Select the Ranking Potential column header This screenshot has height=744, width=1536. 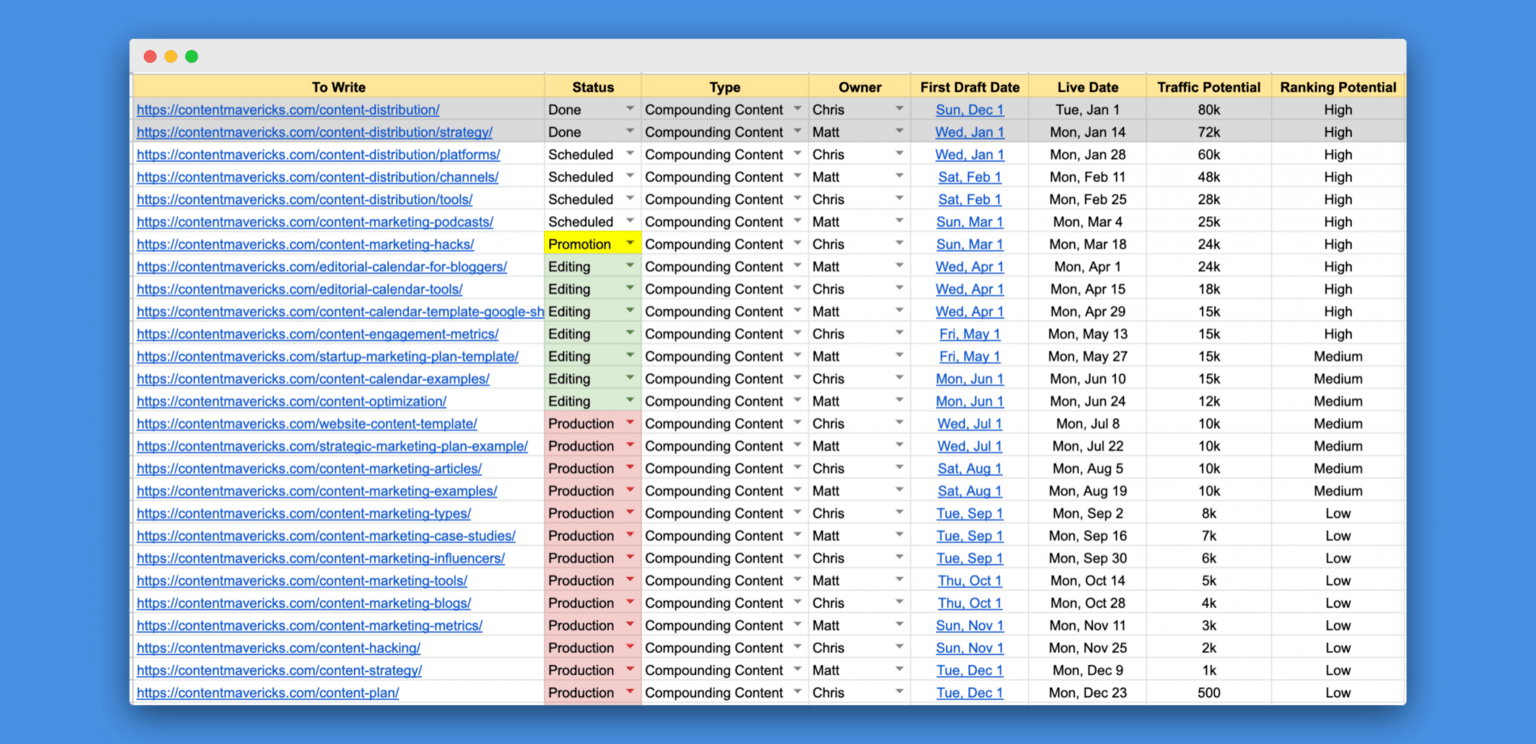click(x=1338, y=87)
